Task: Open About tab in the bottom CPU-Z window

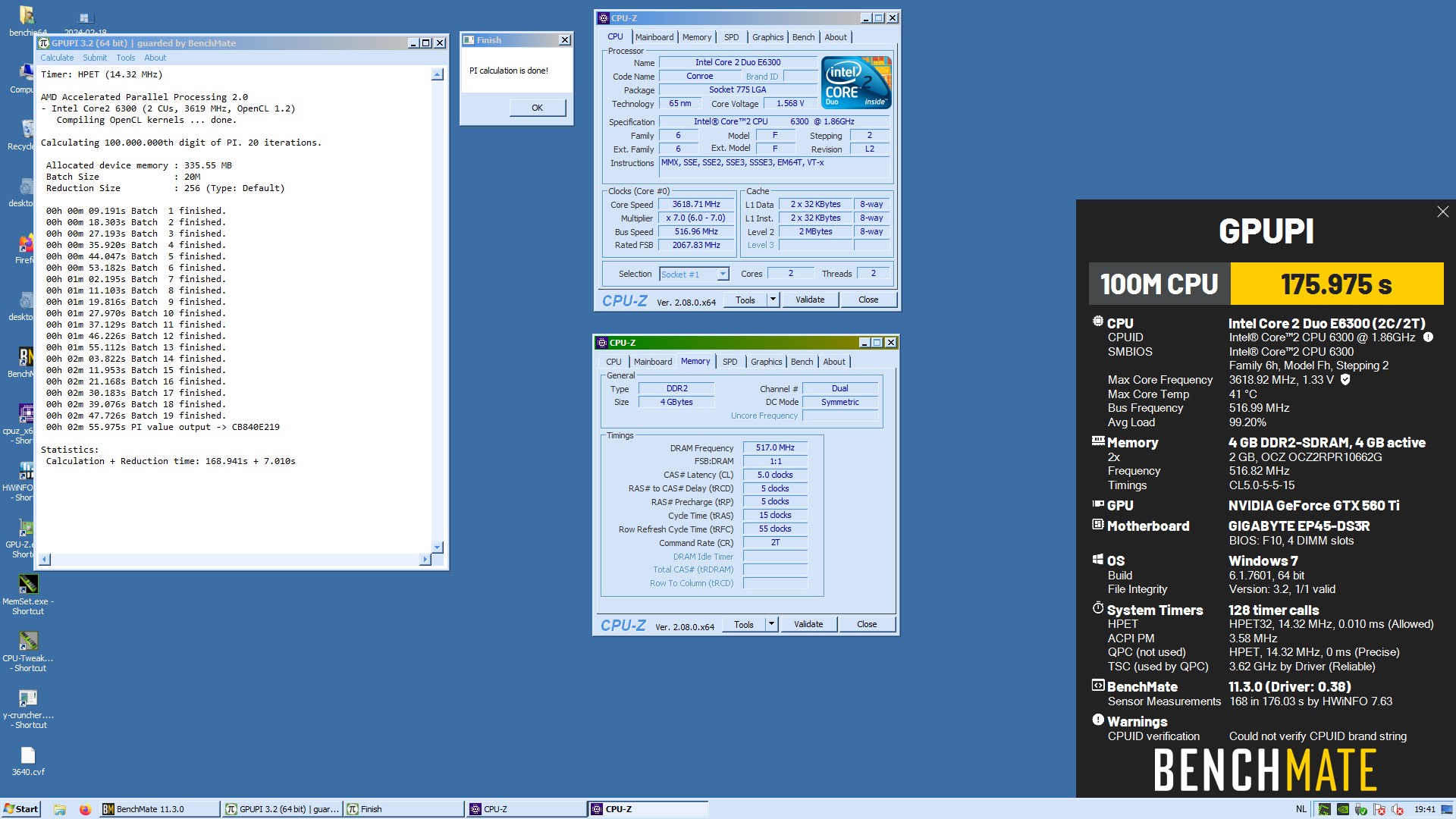Action: pyautogui.click(x=834, y=362)
